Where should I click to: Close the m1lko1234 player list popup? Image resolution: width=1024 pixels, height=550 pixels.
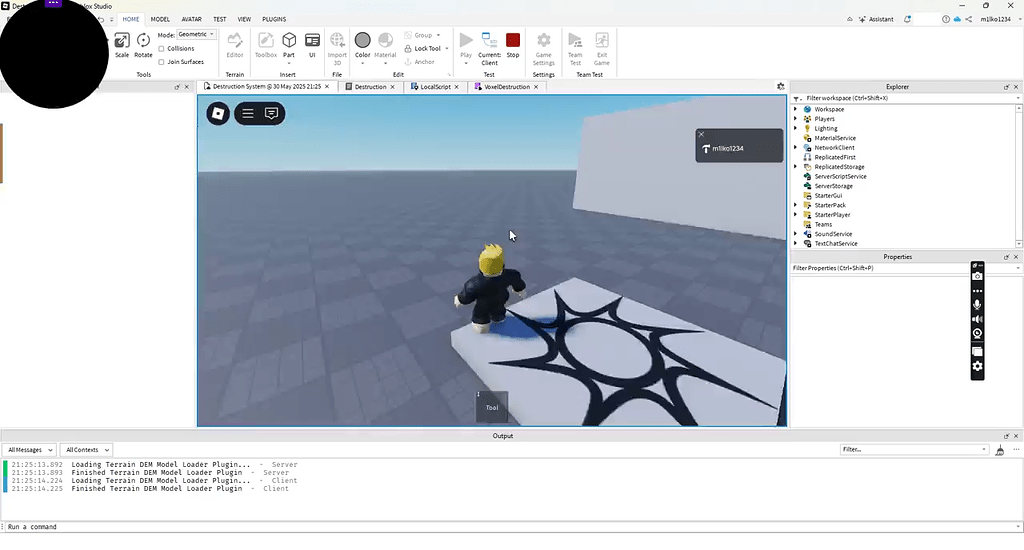pos(701,134)
